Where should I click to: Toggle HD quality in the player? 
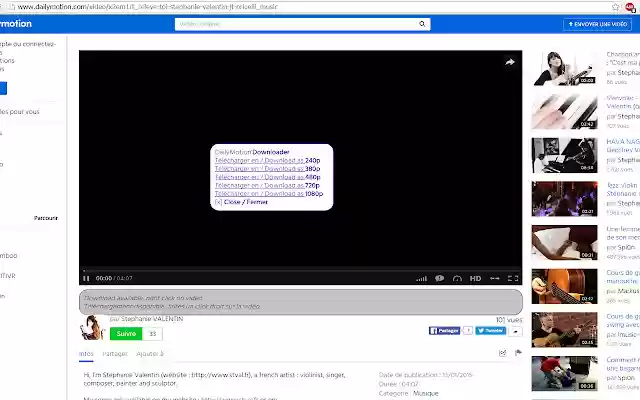475,278
